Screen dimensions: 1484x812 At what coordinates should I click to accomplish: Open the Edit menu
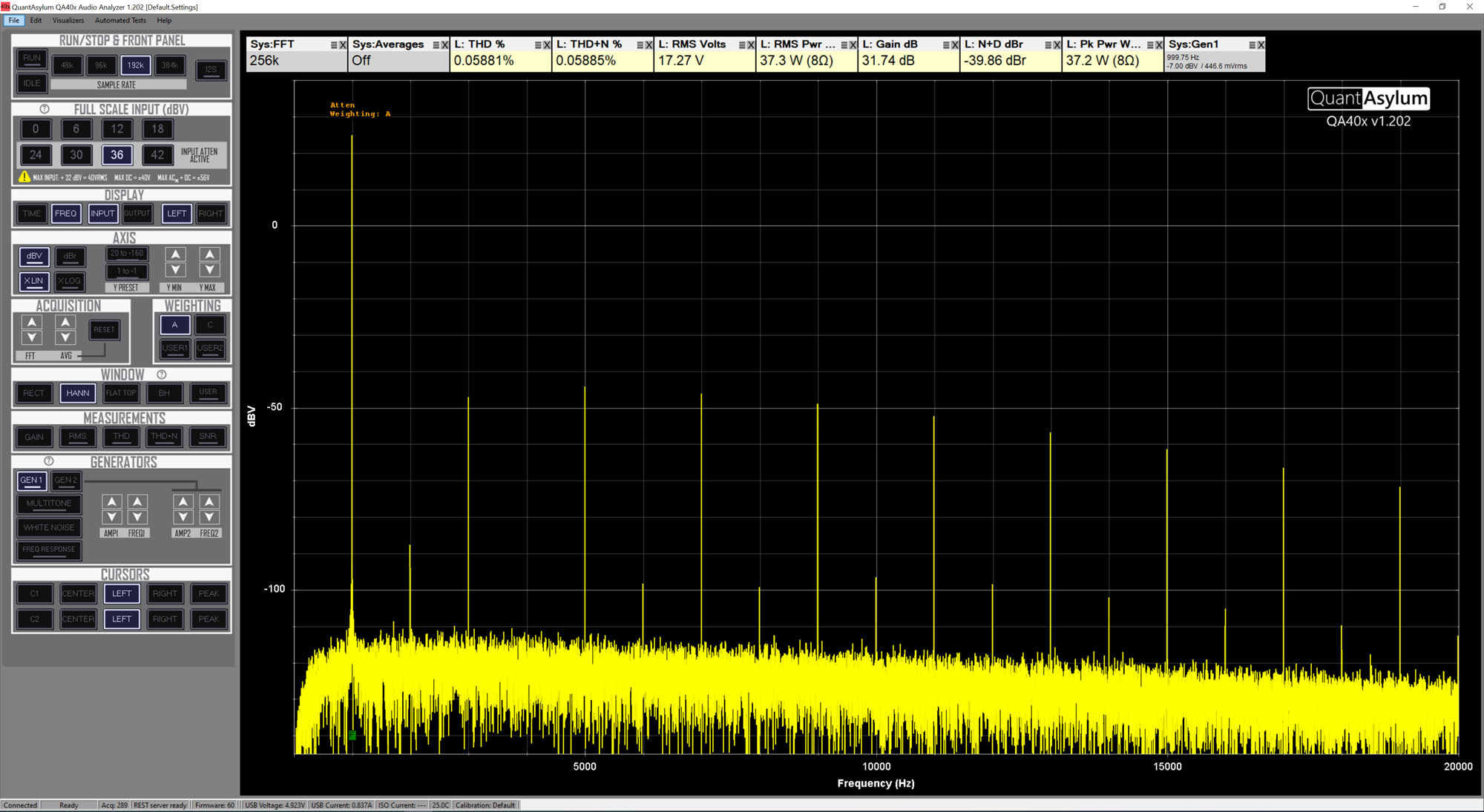(x=36, y=21)
